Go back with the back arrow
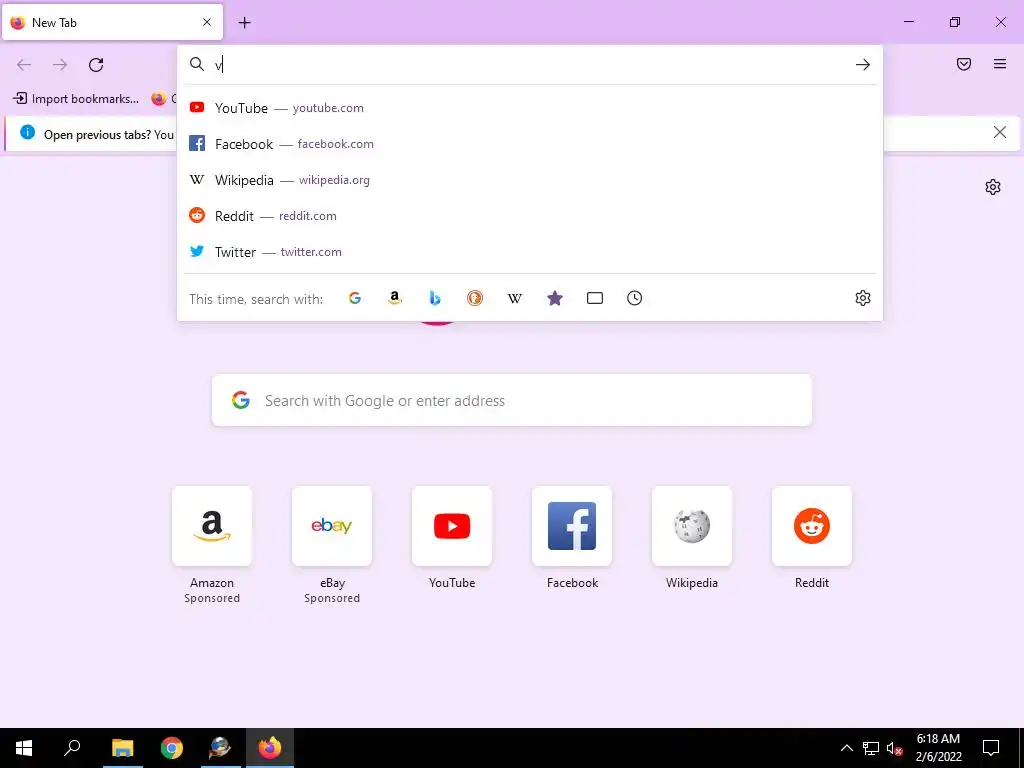1024x768 pixels. [24, 65]
